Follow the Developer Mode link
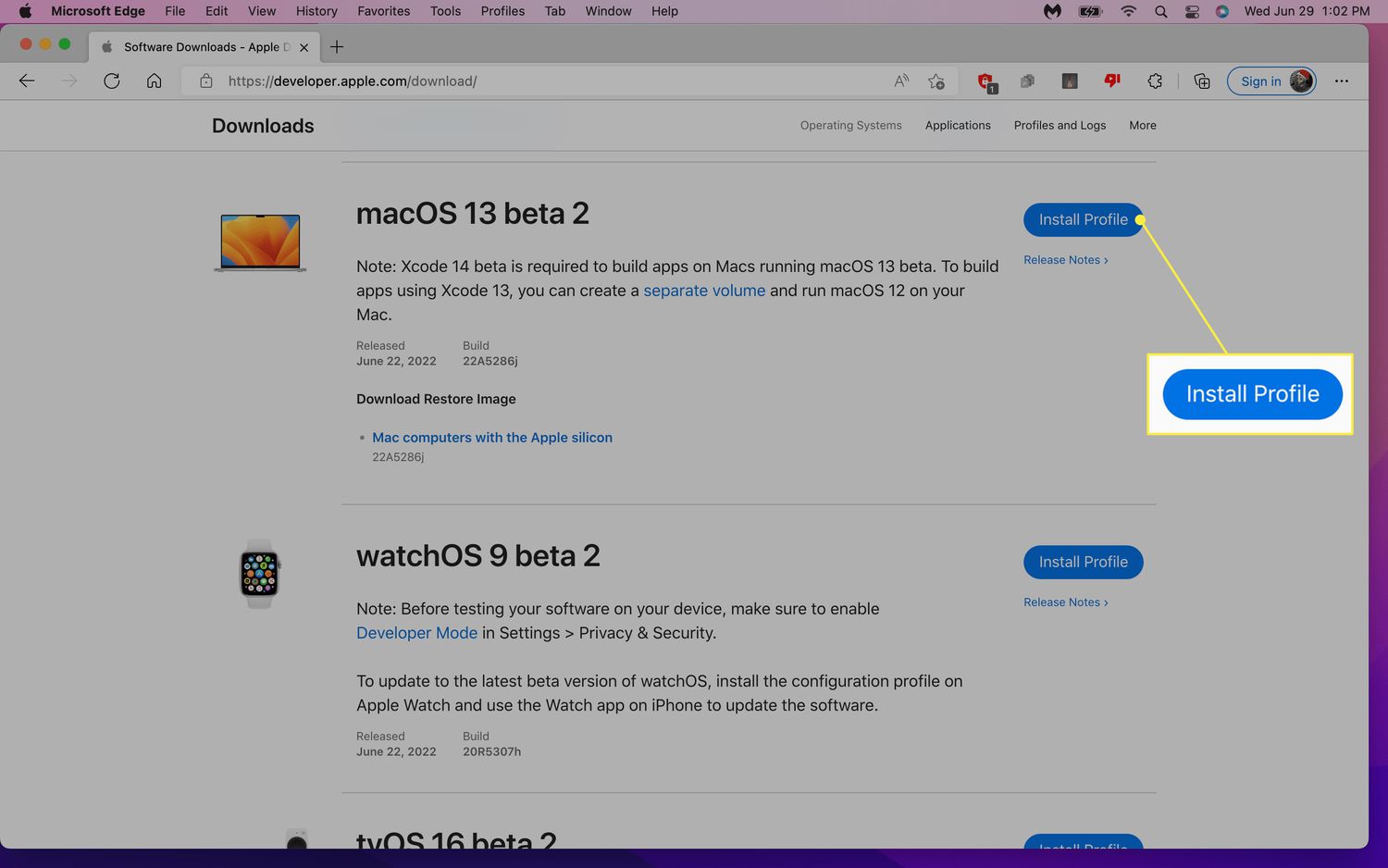This screenshot has width=1388, height=868. click(416, 633)
